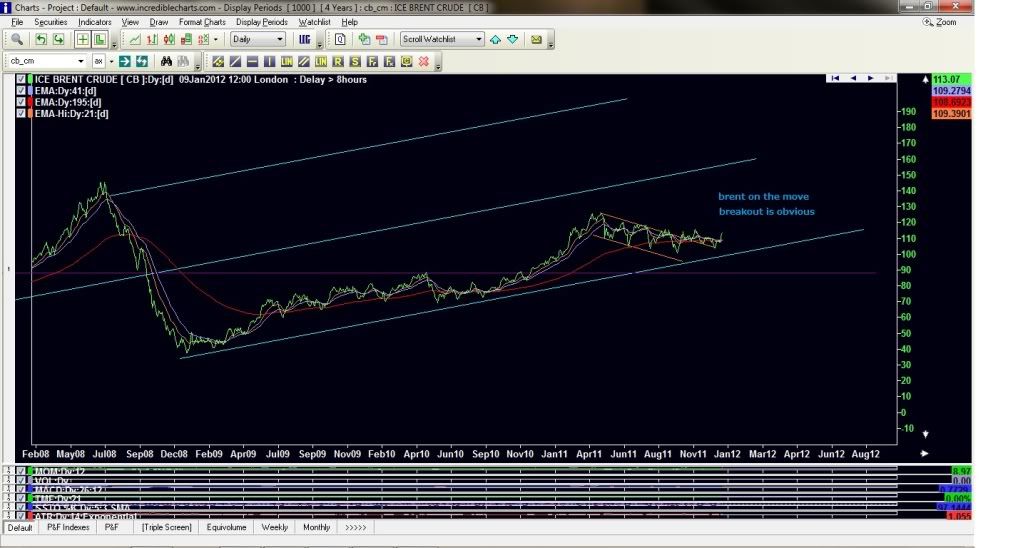Click the green ICE BRENT CRUDE color swatch
This screenshot has width=1023, height=548.
tap(30, 80)
